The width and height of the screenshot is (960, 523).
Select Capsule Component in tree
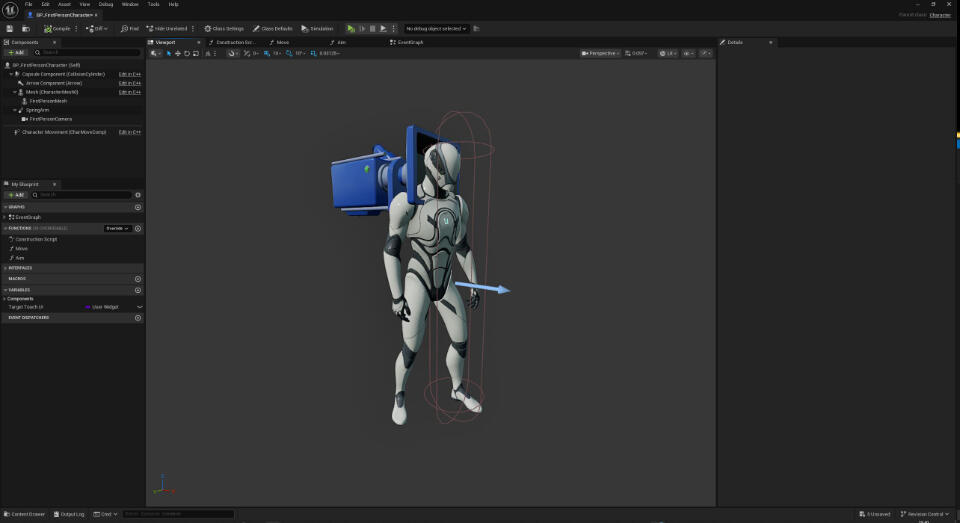63,74
